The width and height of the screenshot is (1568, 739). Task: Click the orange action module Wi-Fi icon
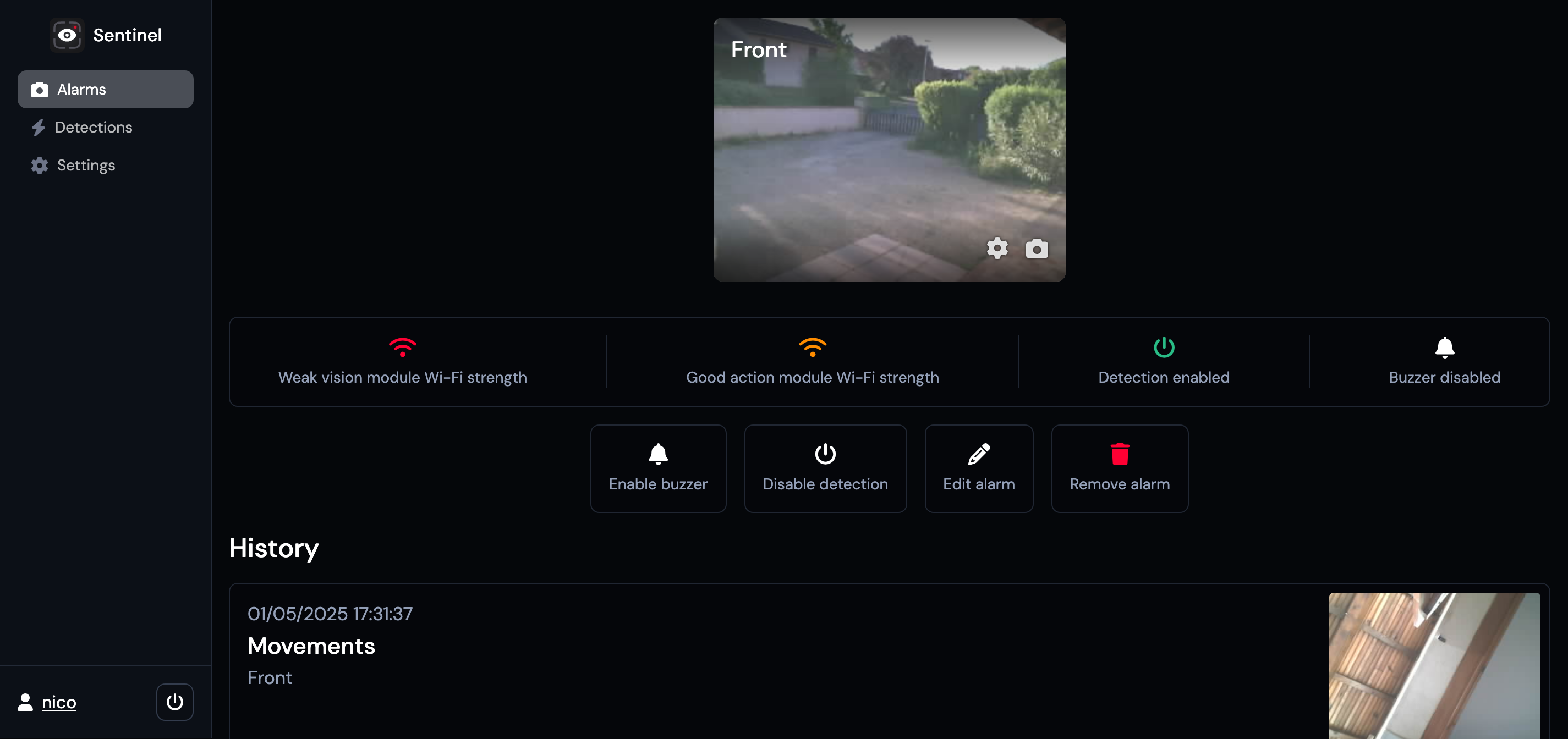point(812,347)
